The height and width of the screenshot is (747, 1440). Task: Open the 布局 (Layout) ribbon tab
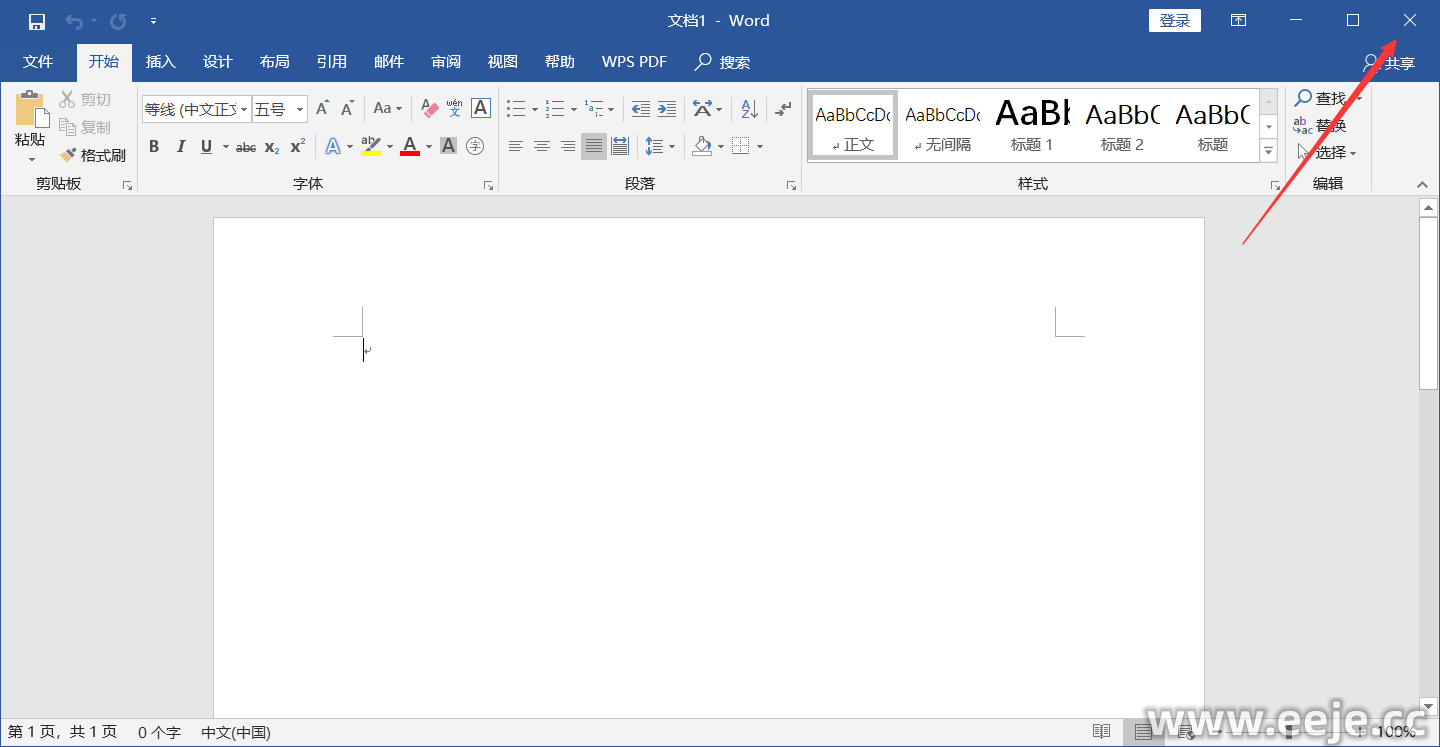pyautogui.click(x=274, y=62)
